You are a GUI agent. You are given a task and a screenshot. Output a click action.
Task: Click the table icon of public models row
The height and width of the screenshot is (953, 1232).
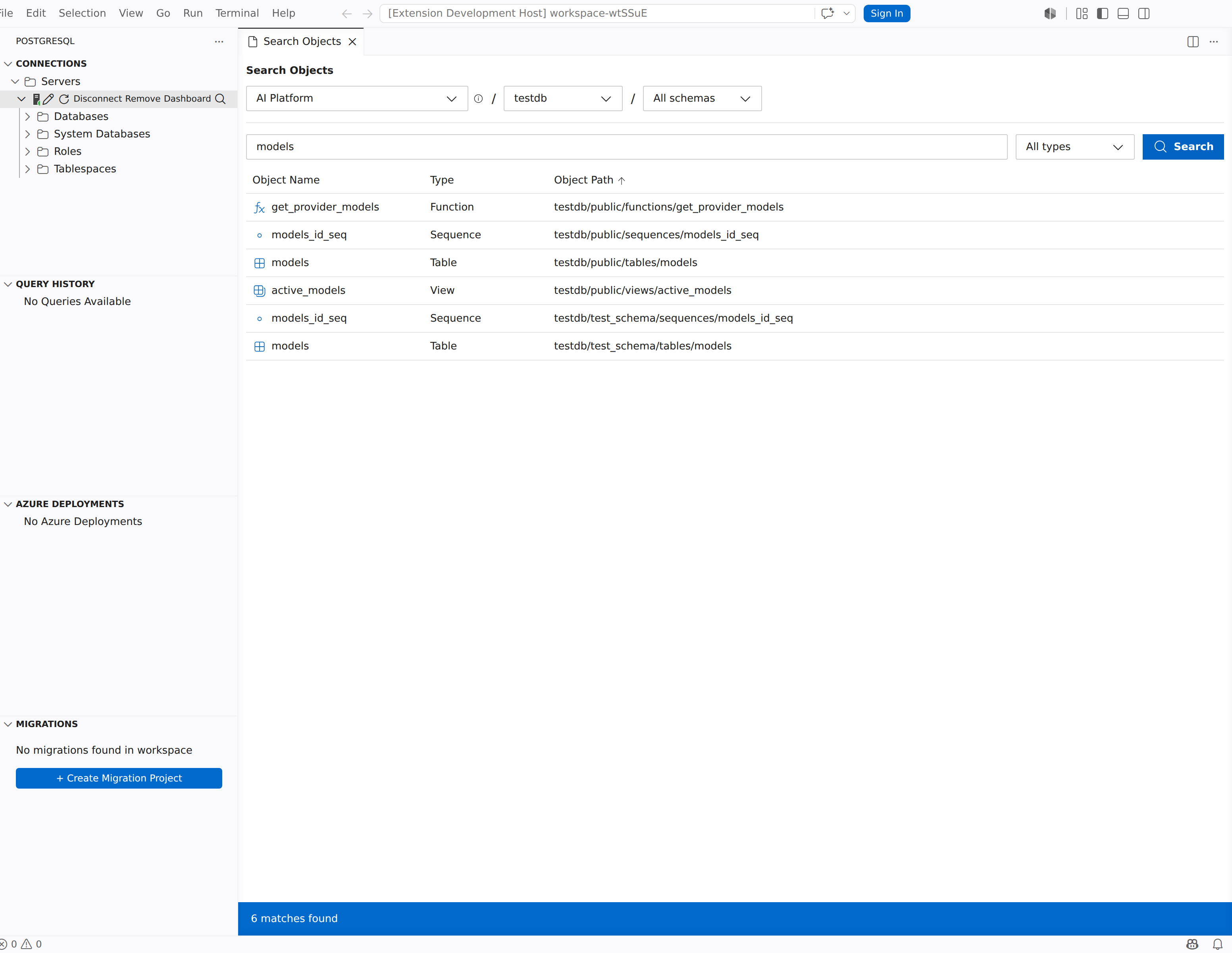pos(260,263)
